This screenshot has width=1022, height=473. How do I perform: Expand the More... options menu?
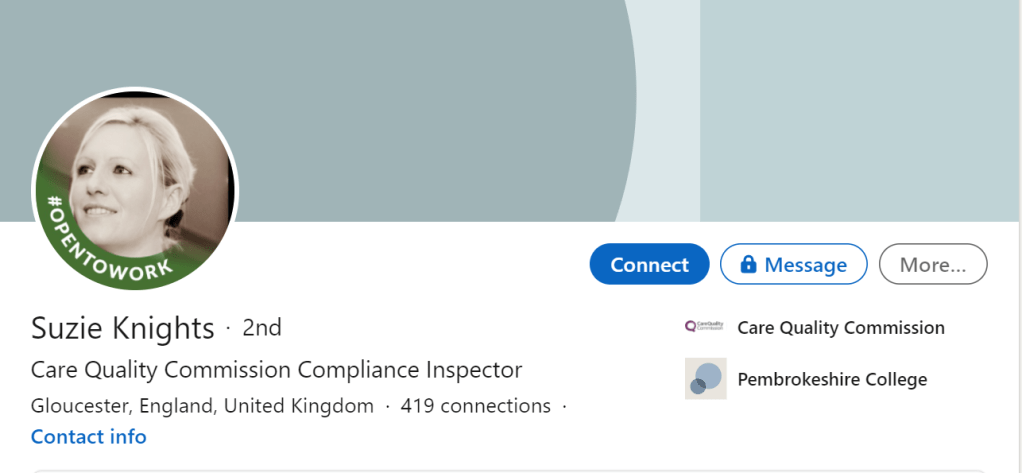click(932, 265)
